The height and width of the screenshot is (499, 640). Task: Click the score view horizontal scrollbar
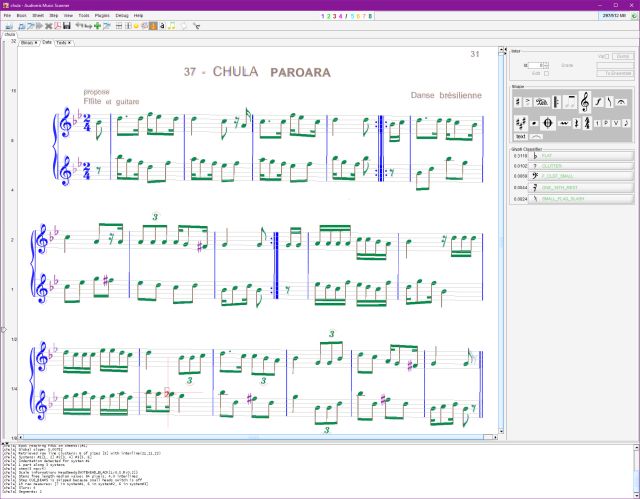pyautogui.click(x=256, y=437)
